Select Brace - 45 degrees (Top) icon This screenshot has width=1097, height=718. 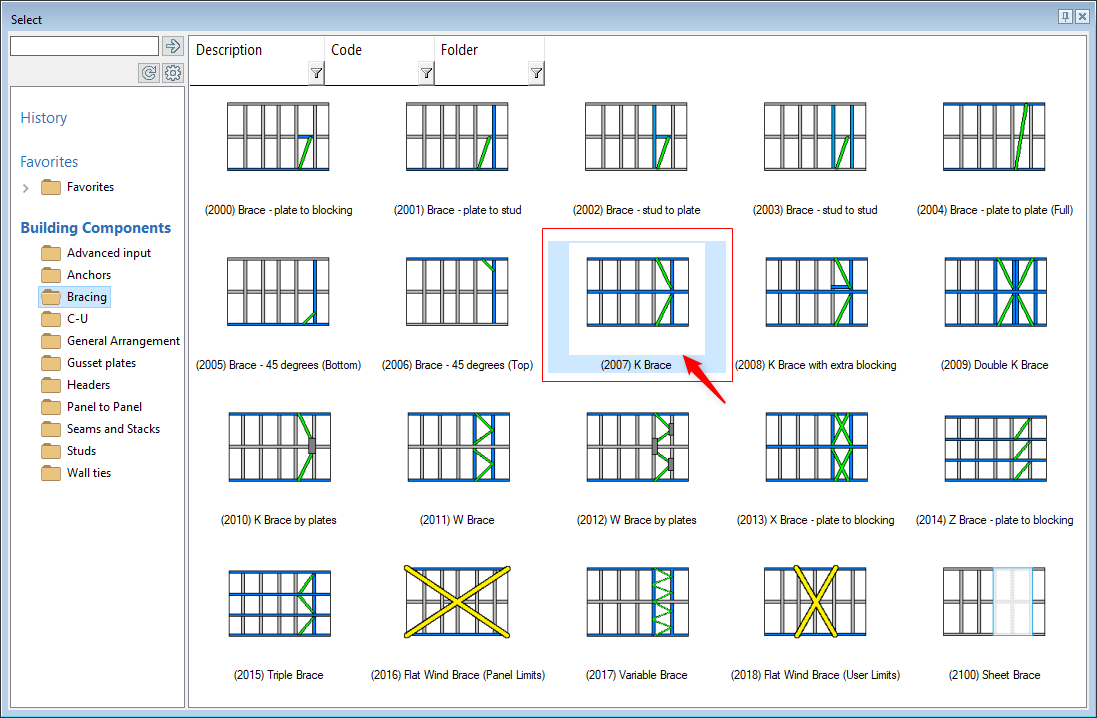pos(457,292)
